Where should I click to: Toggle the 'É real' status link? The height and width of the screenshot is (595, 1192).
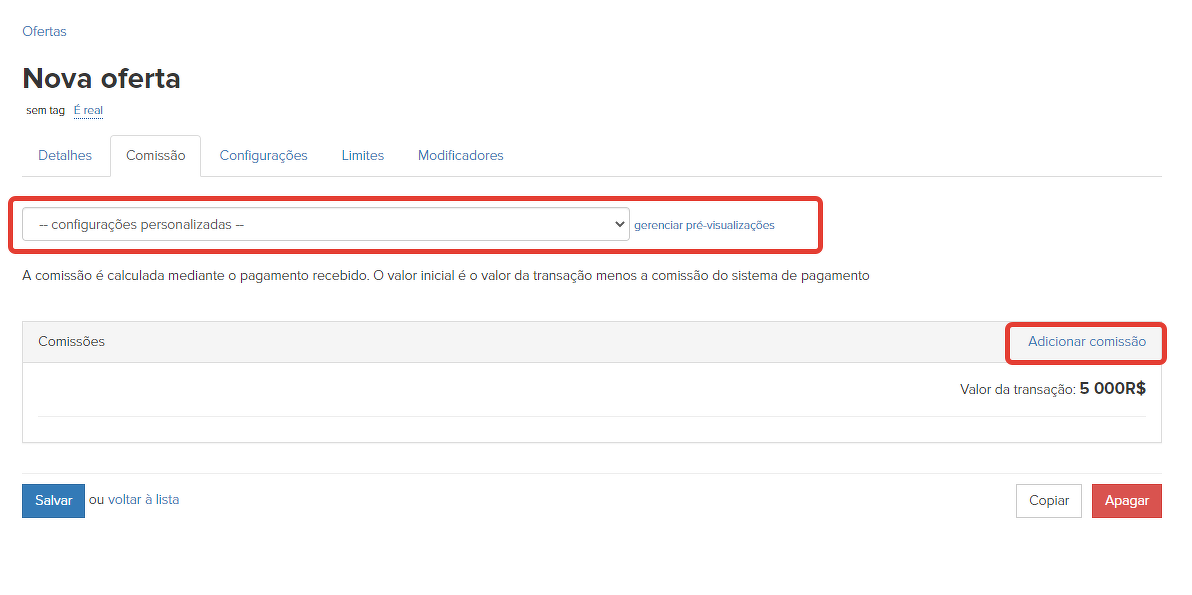(88, 110)
